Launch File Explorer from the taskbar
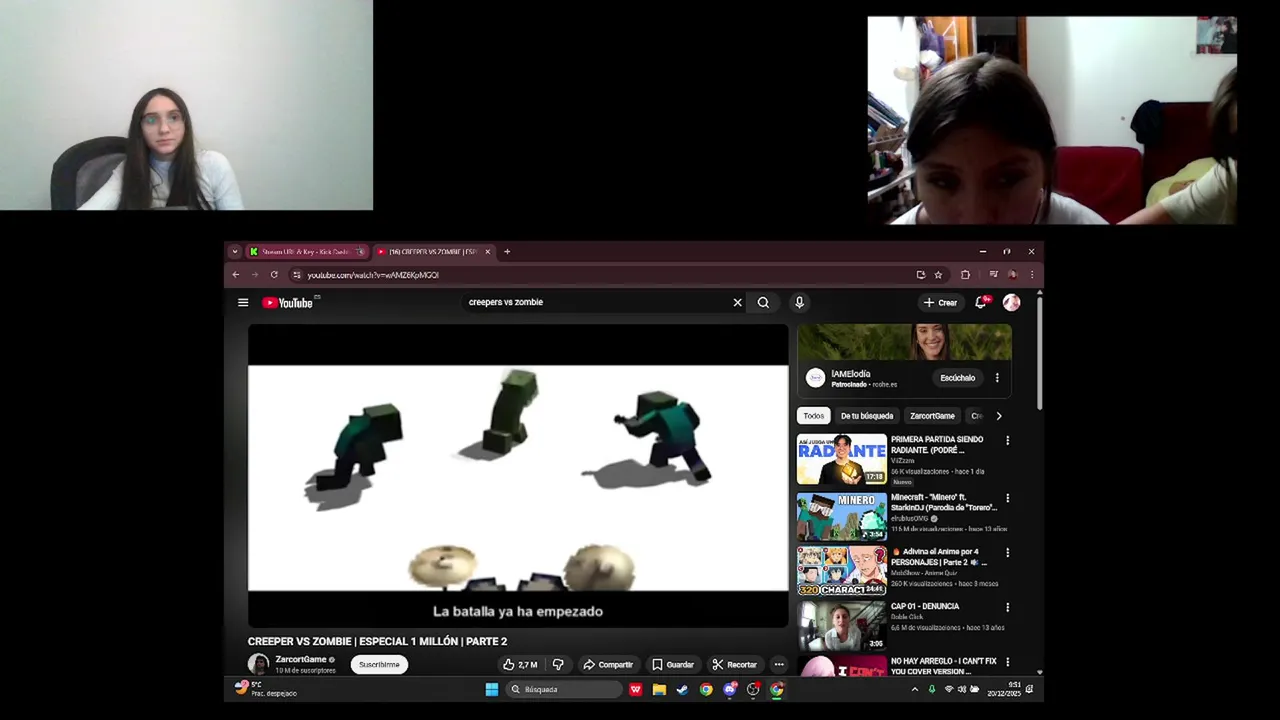This screenshot has height=720, width=1280. (659, 689)
